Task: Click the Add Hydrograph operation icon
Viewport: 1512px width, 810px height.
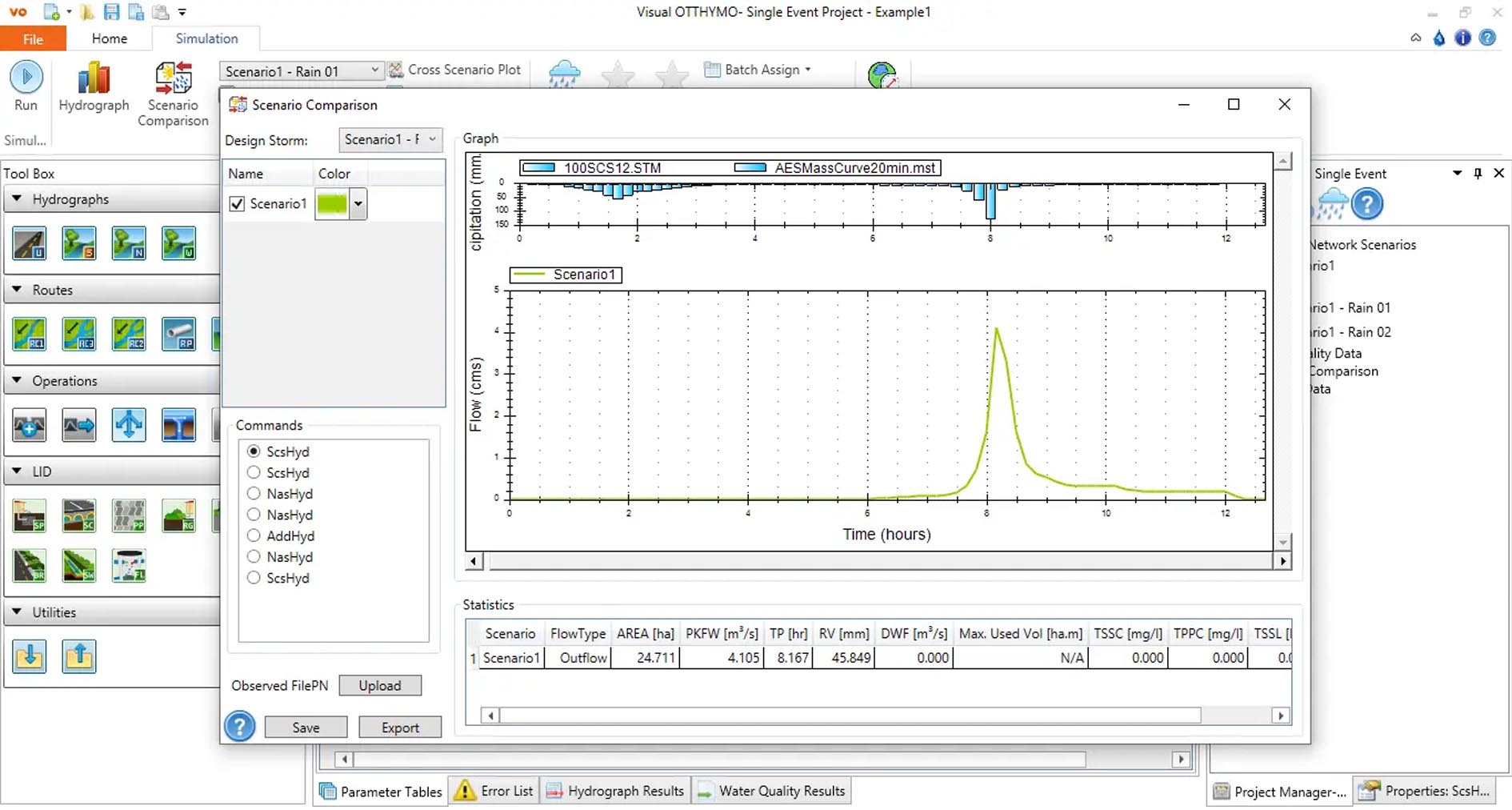Action: click(30, 425)
